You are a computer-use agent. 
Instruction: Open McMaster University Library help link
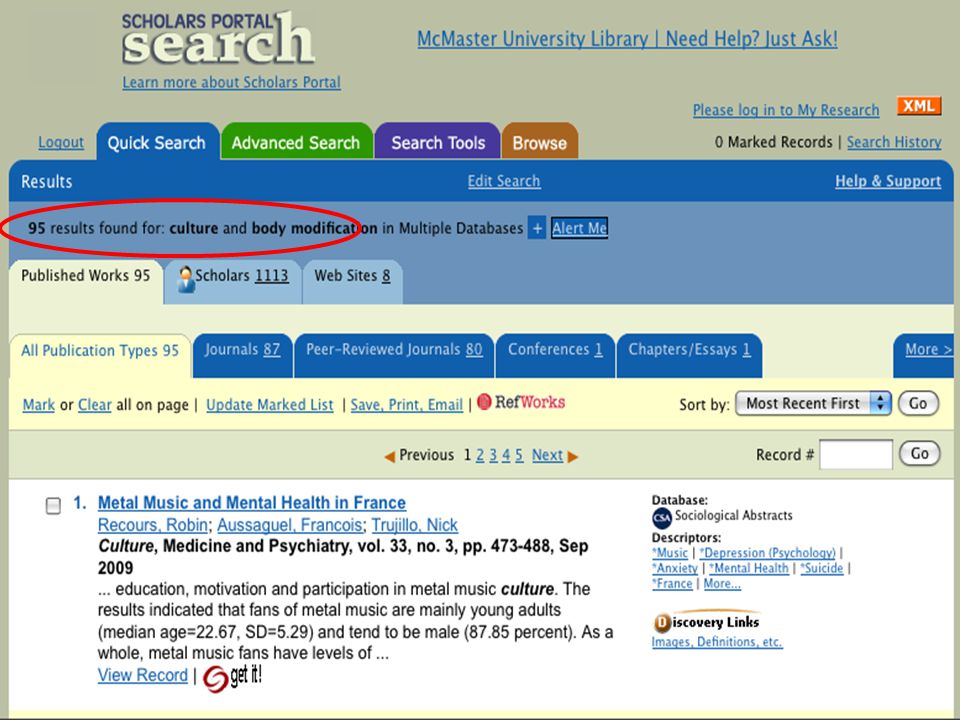pos(627,39)
